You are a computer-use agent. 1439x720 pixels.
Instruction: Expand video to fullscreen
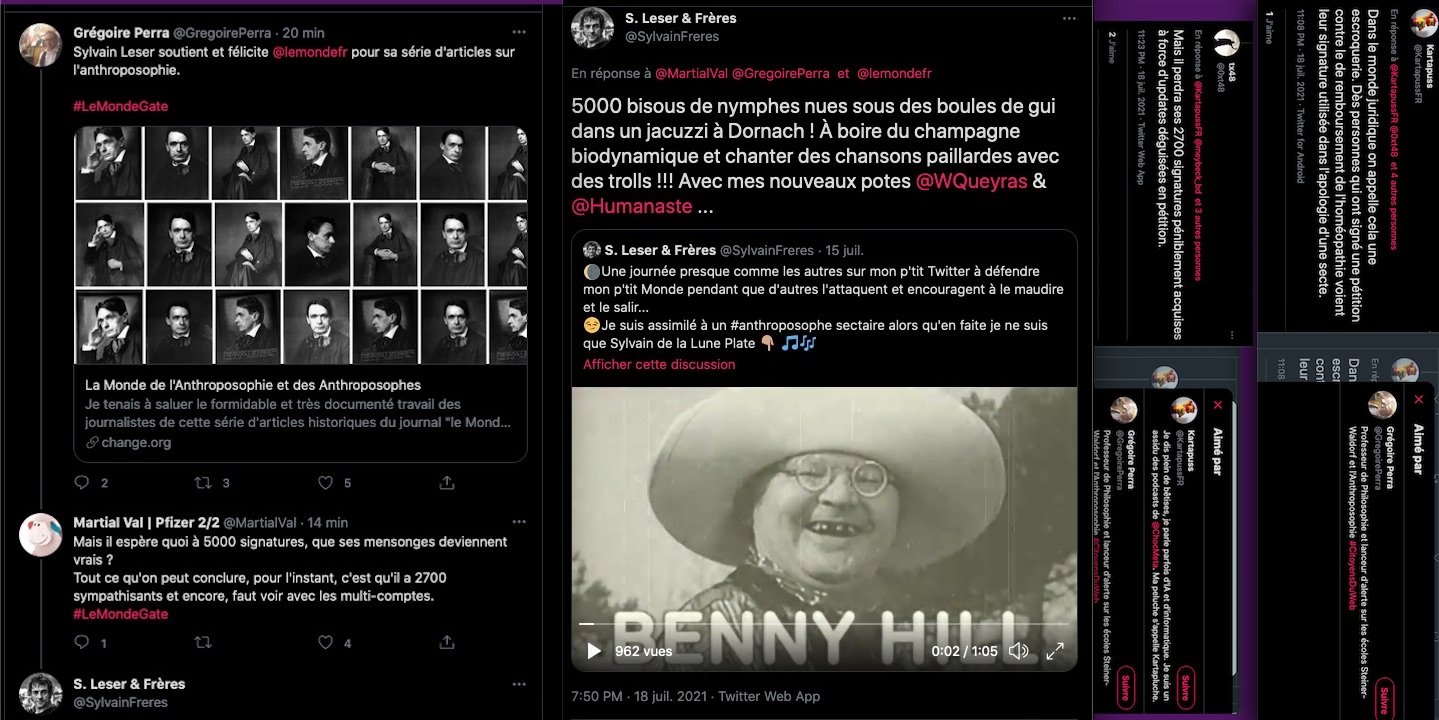coord(1054,651)
